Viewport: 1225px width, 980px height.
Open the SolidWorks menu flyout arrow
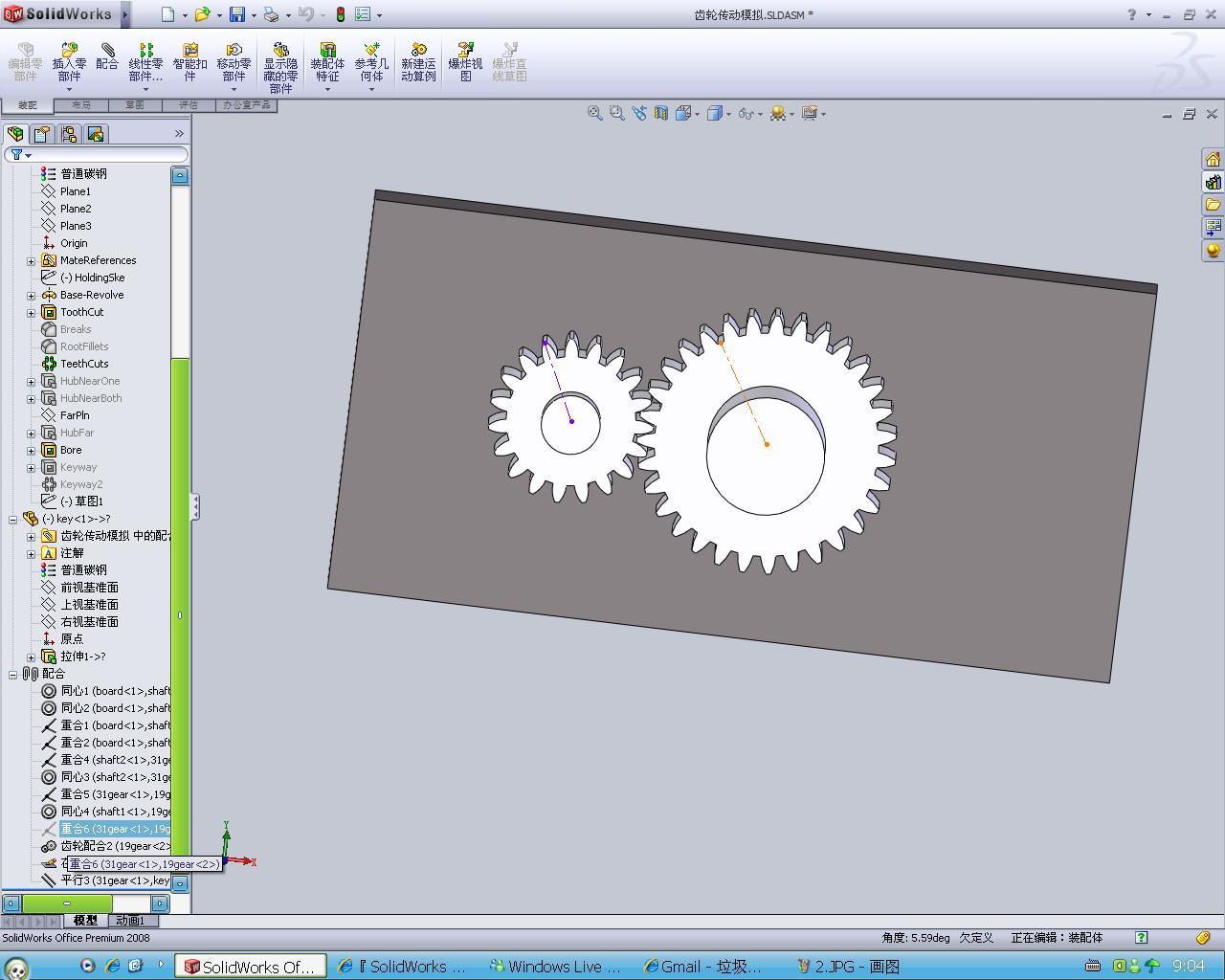click(x=125, y=14)
